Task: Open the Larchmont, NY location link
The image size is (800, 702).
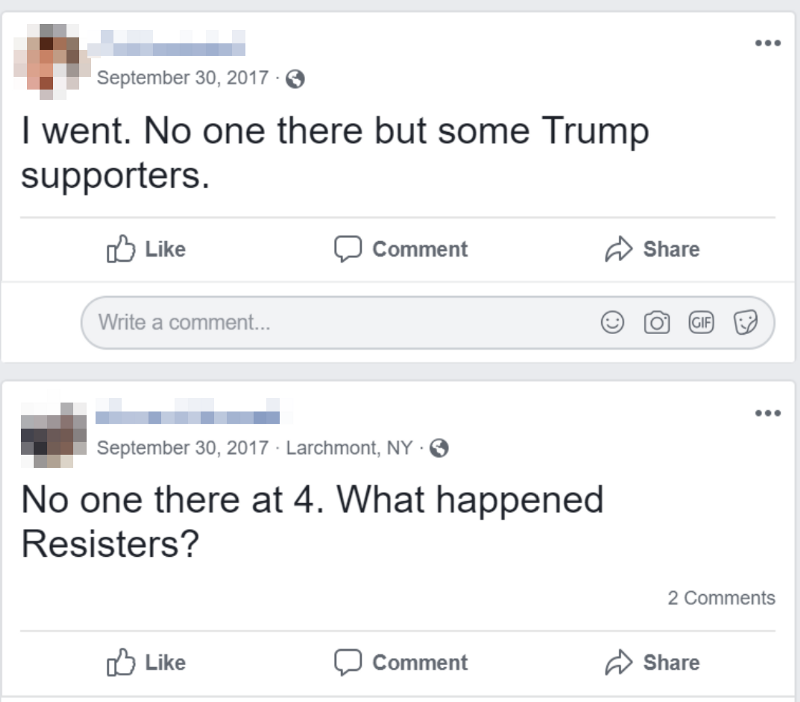Action: pyautogui.click(x=349, y=448)
